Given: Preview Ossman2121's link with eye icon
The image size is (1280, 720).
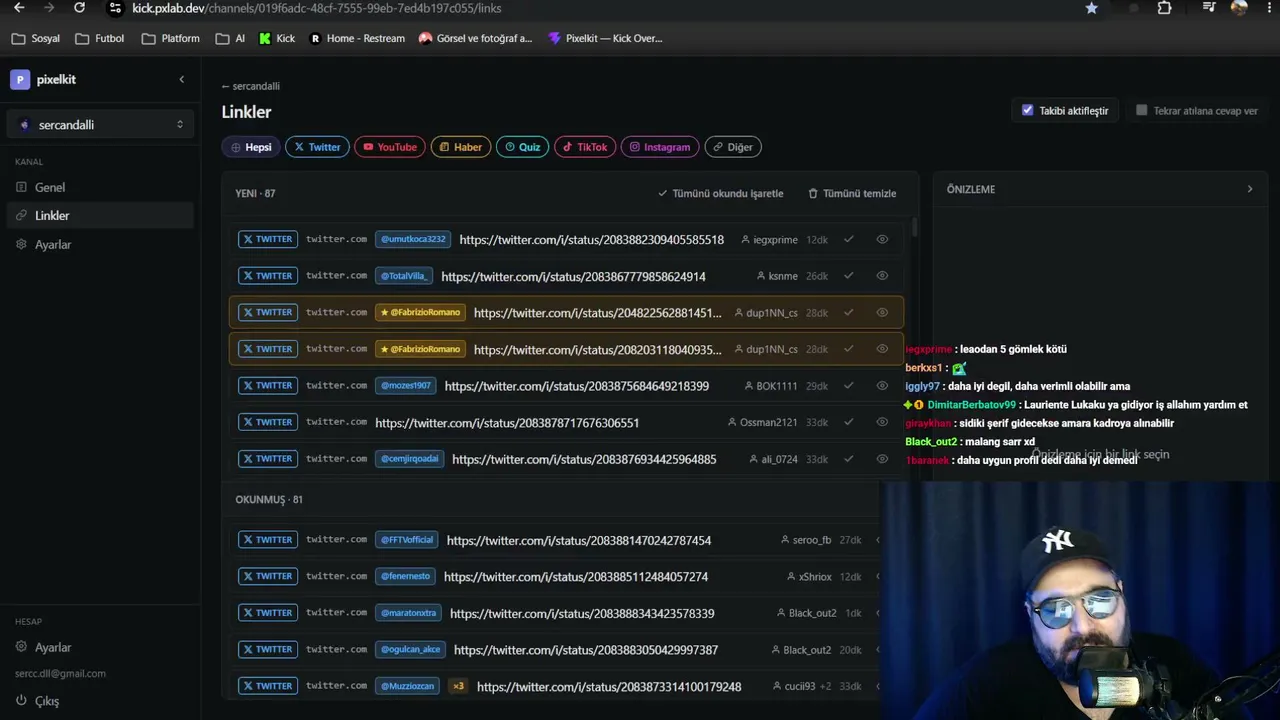Looking at the screenshot, I should click(882, 422).
